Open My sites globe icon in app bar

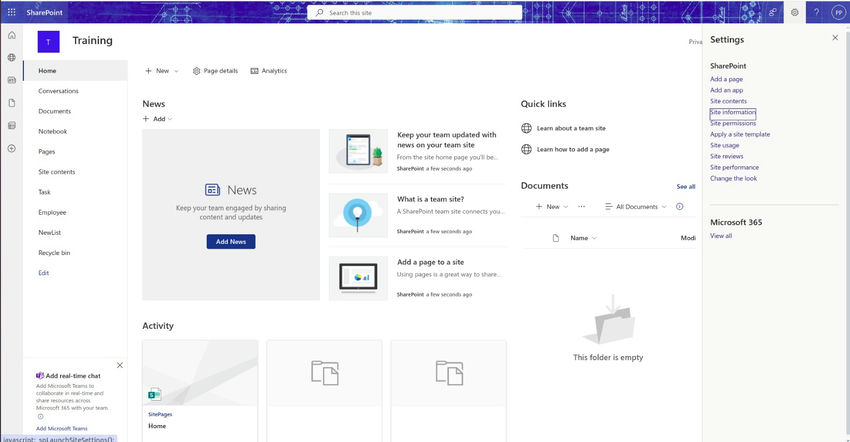11,57
